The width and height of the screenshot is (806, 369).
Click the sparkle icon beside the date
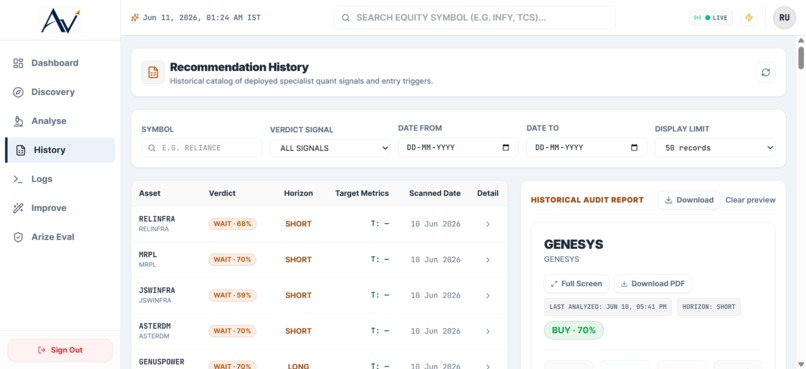135,17
